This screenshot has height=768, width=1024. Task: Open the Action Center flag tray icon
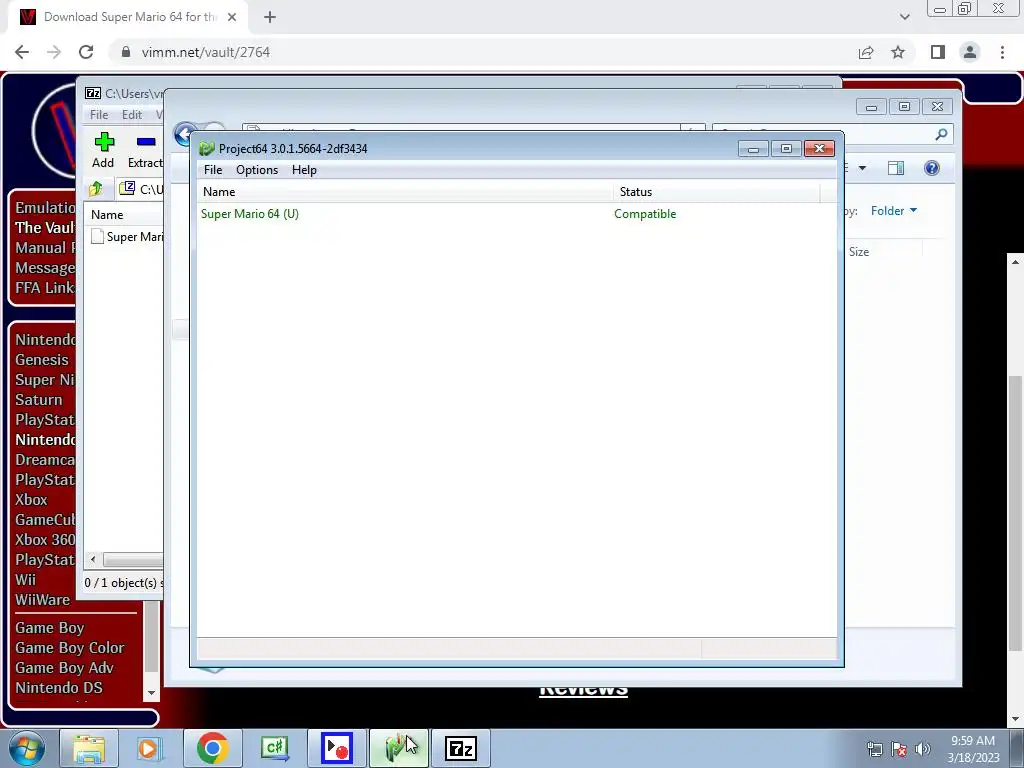(x=899, y=749)
